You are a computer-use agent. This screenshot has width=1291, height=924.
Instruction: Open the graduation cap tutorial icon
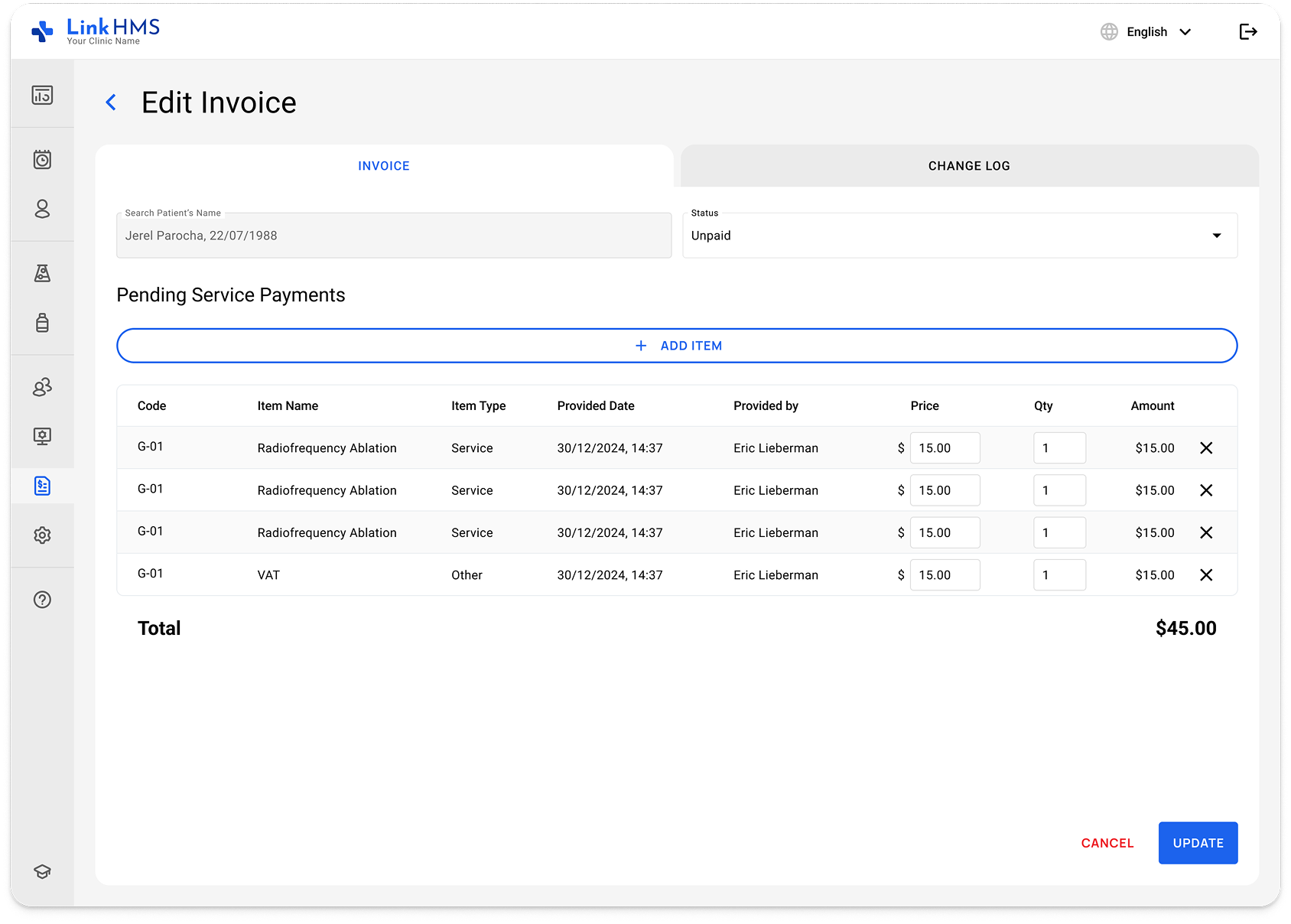[42, 871]
